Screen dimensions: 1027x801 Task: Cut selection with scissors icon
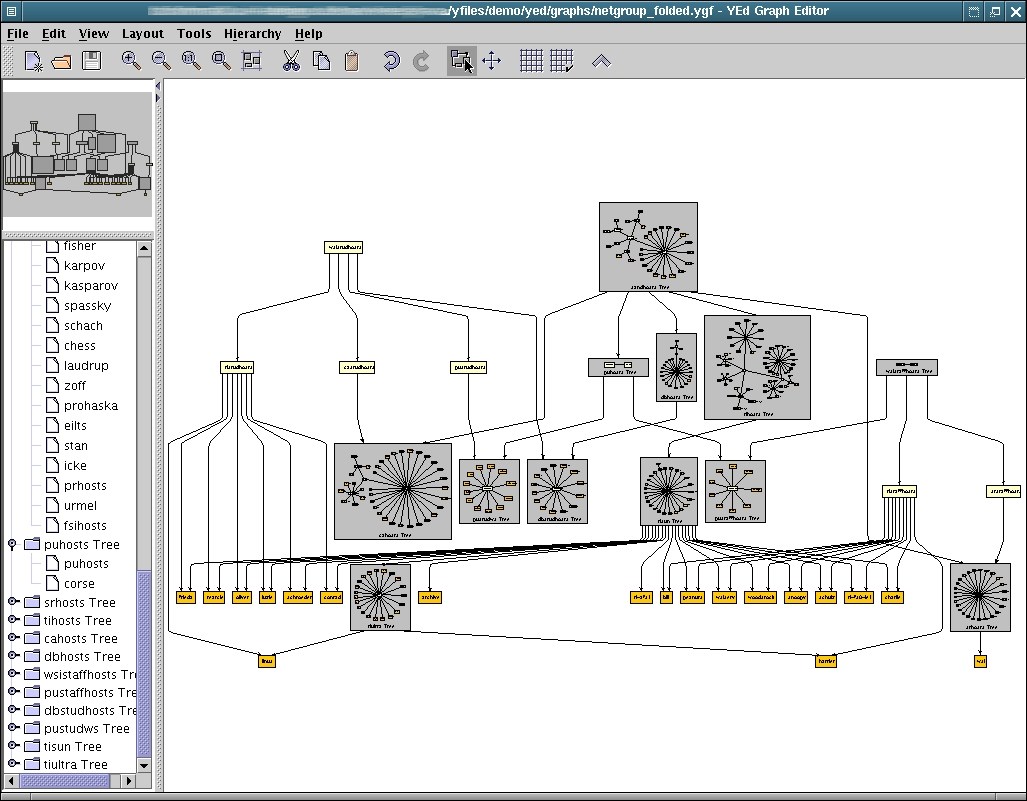[x=291, y=61]
